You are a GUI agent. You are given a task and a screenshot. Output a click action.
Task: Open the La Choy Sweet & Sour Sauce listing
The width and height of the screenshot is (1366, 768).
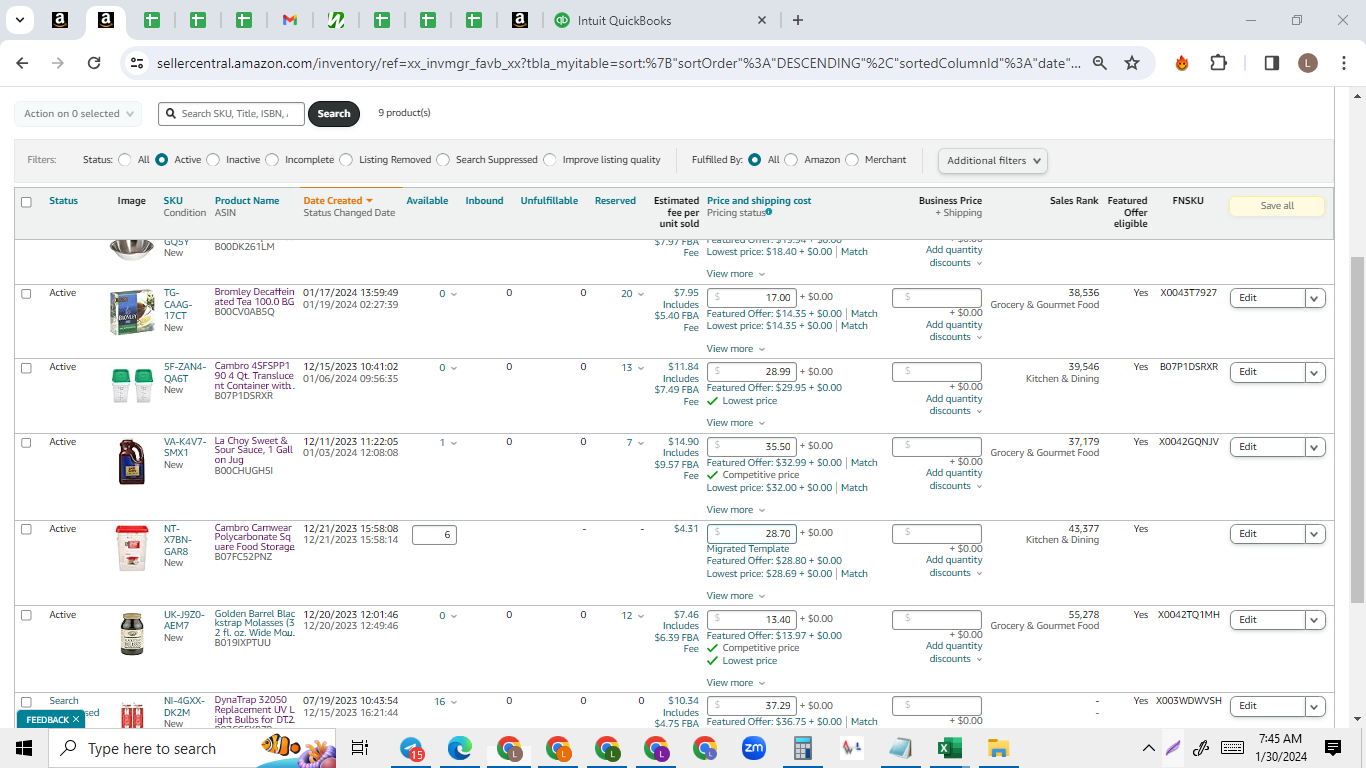click(254, 452)
